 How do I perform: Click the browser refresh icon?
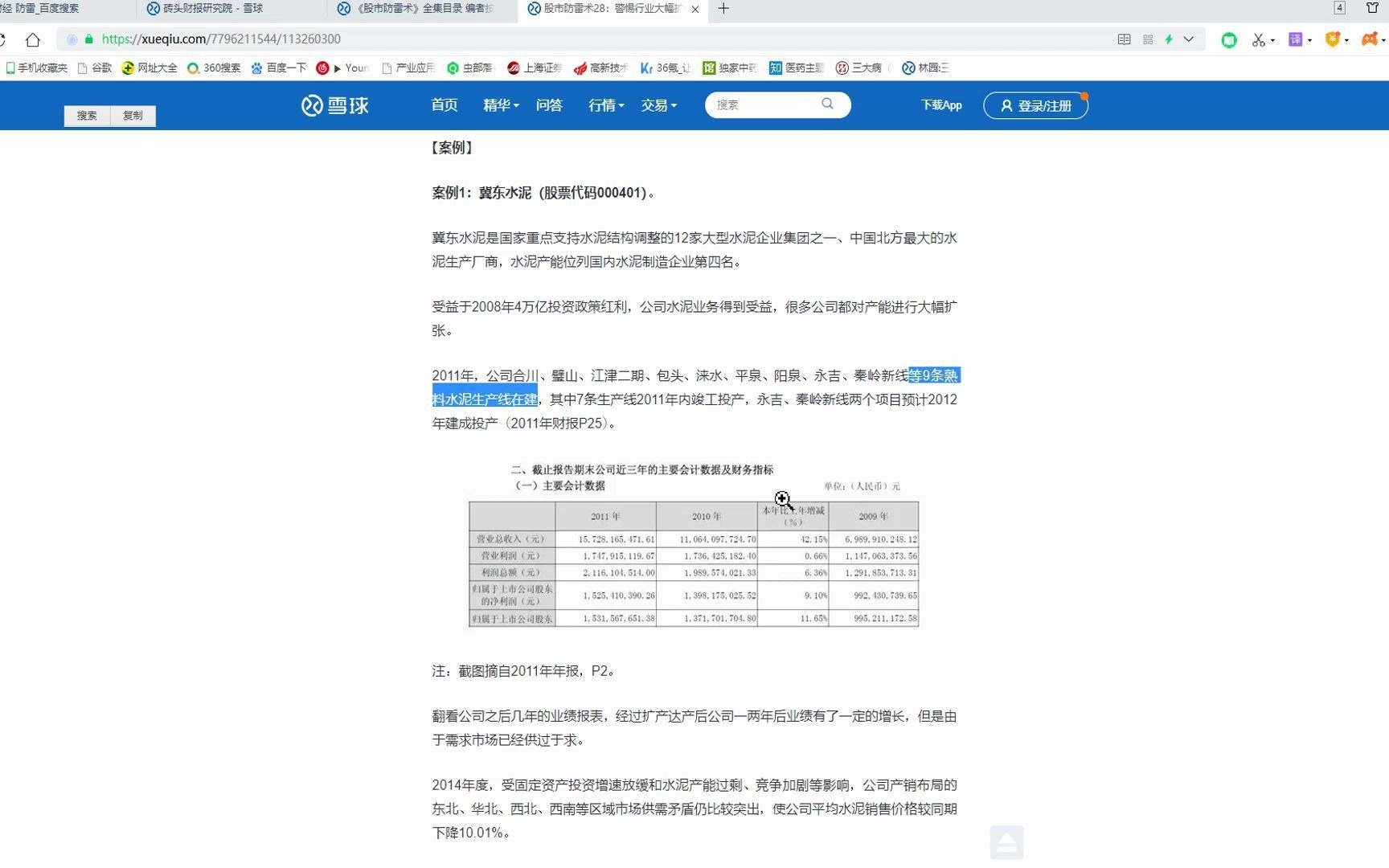(2, 39)
